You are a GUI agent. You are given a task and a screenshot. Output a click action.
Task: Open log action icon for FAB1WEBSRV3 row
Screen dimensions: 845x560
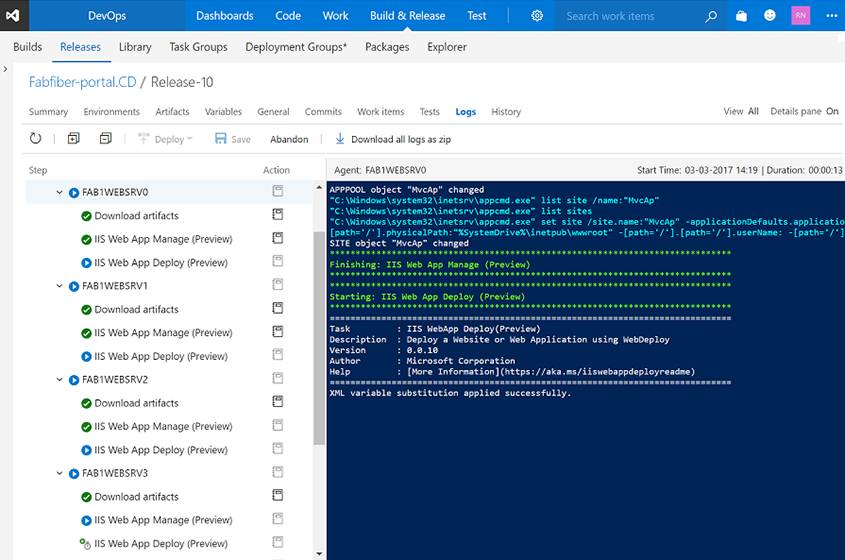tap(278, 472)
